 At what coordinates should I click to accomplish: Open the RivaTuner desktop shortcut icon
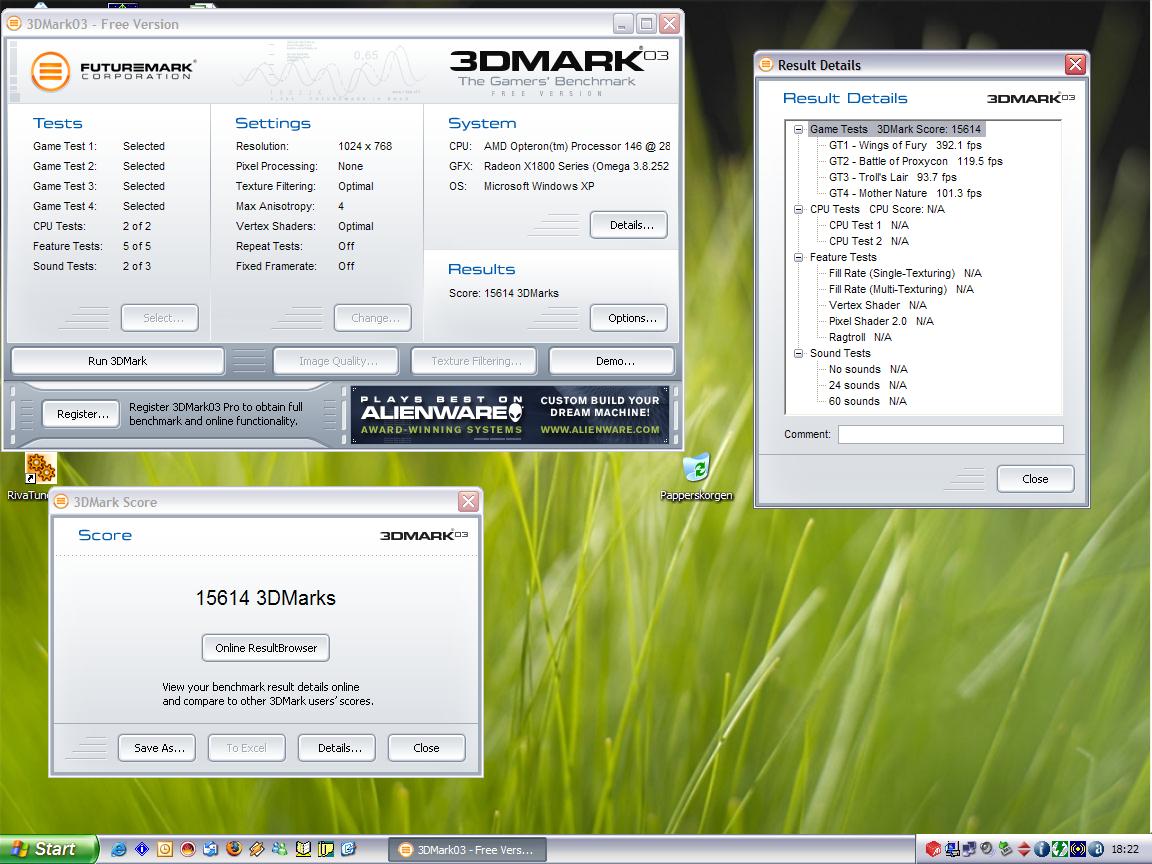click(40, 468)
